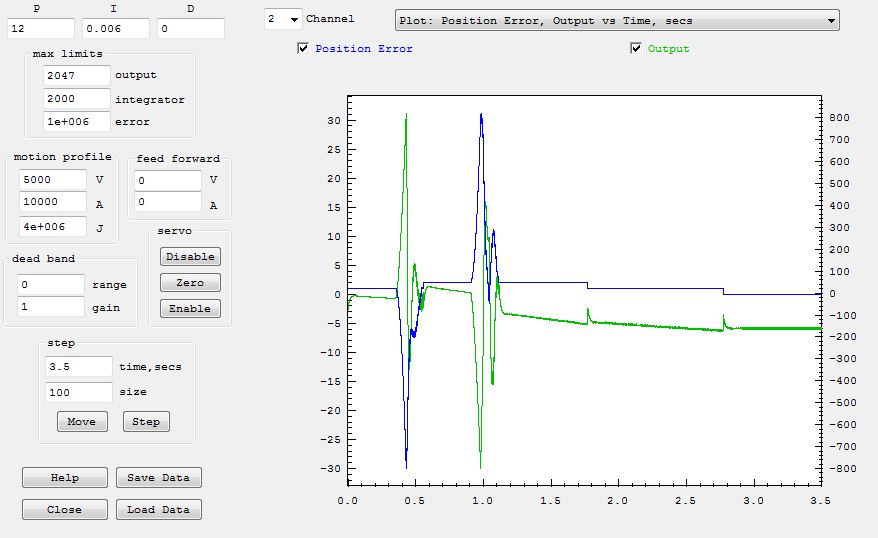Click the D gain input field
Image resolution: width=878 pixels, height=538 pixels.
point(190,29)
